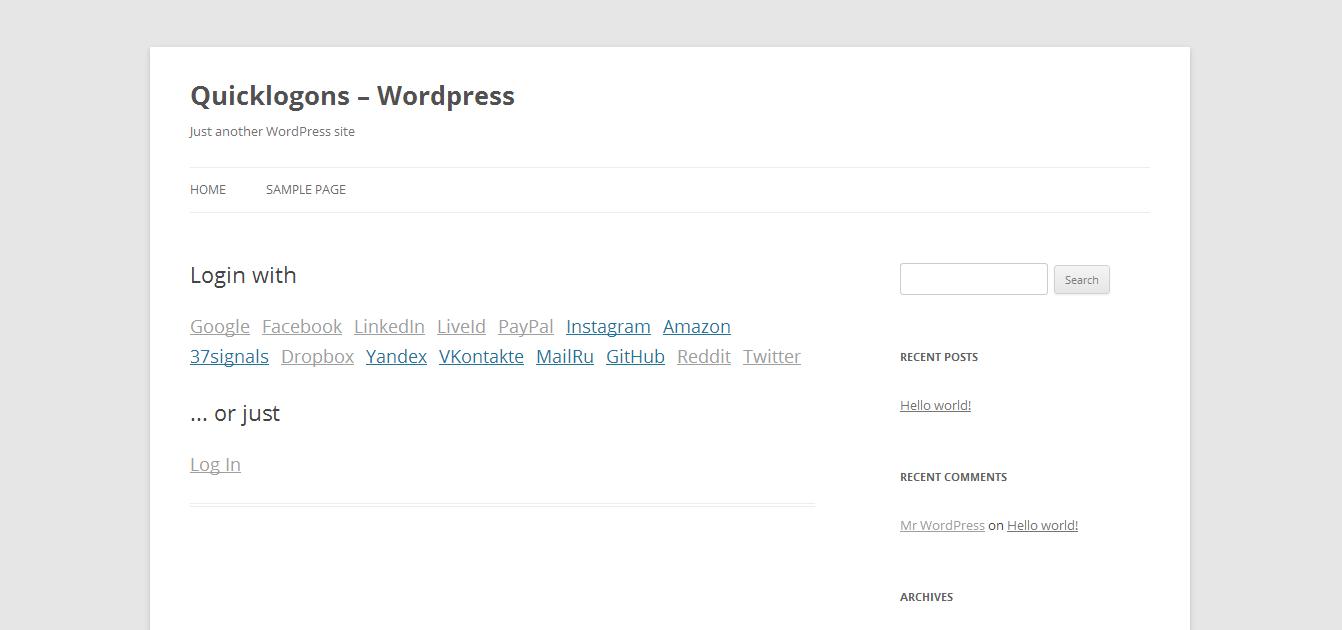Choose Instagram as login provider
This screenshot has height=630, width=1342.
608,327
